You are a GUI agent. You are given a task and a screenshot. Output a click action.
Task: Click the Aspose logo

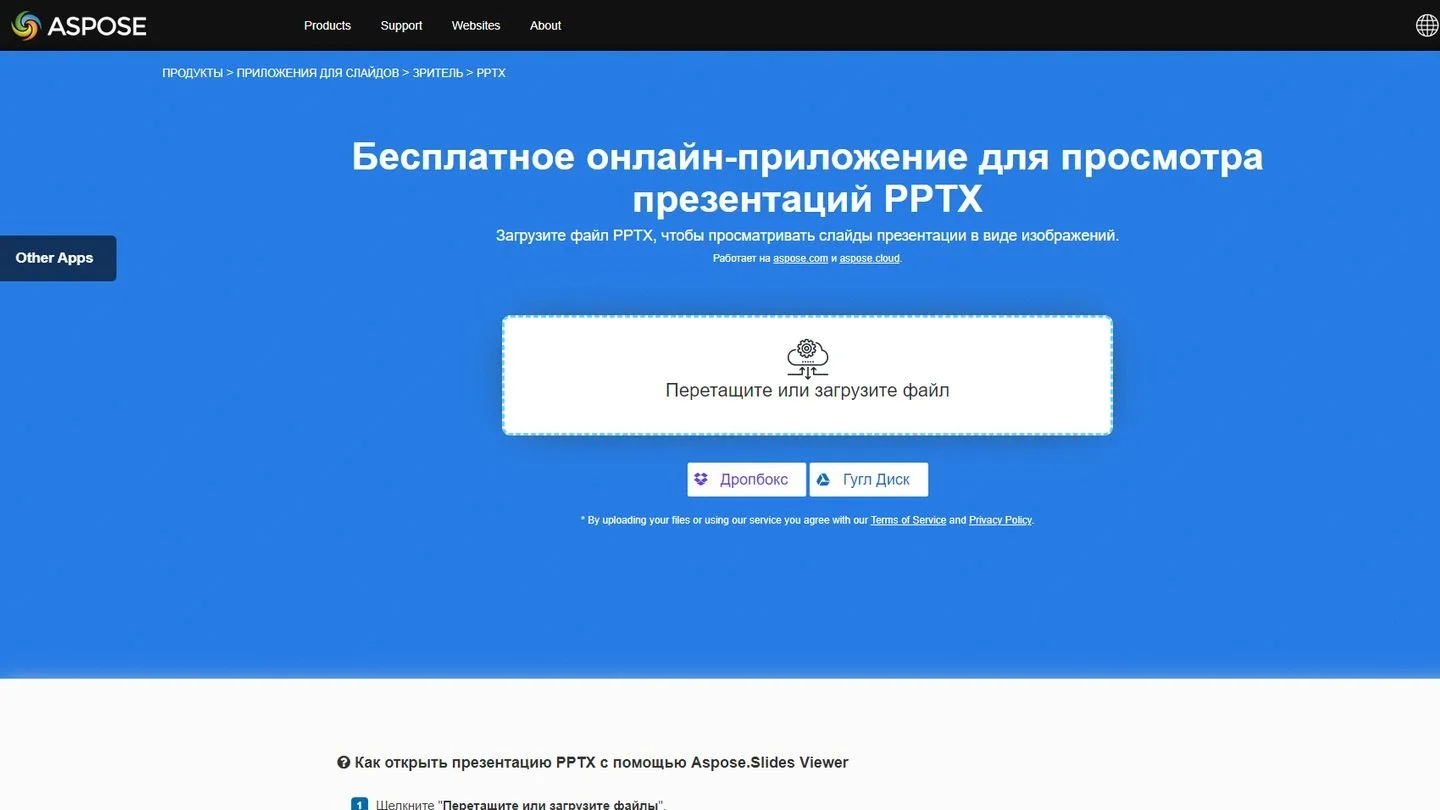pyautogui.click(x=79, y=25)
